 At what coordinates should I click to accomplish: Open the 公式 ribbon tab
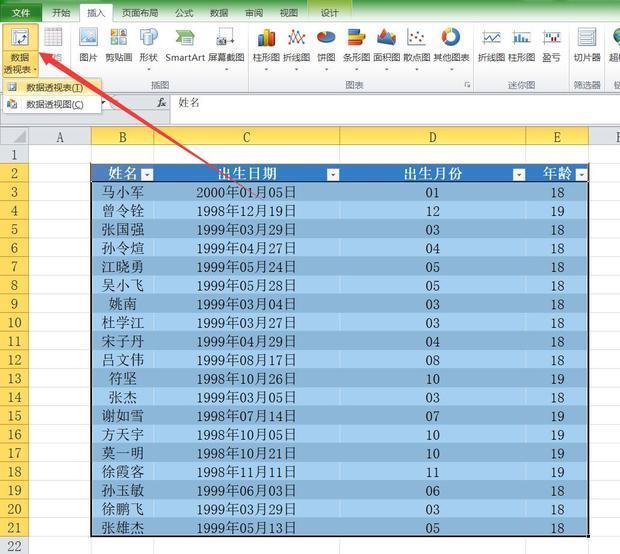184,13
